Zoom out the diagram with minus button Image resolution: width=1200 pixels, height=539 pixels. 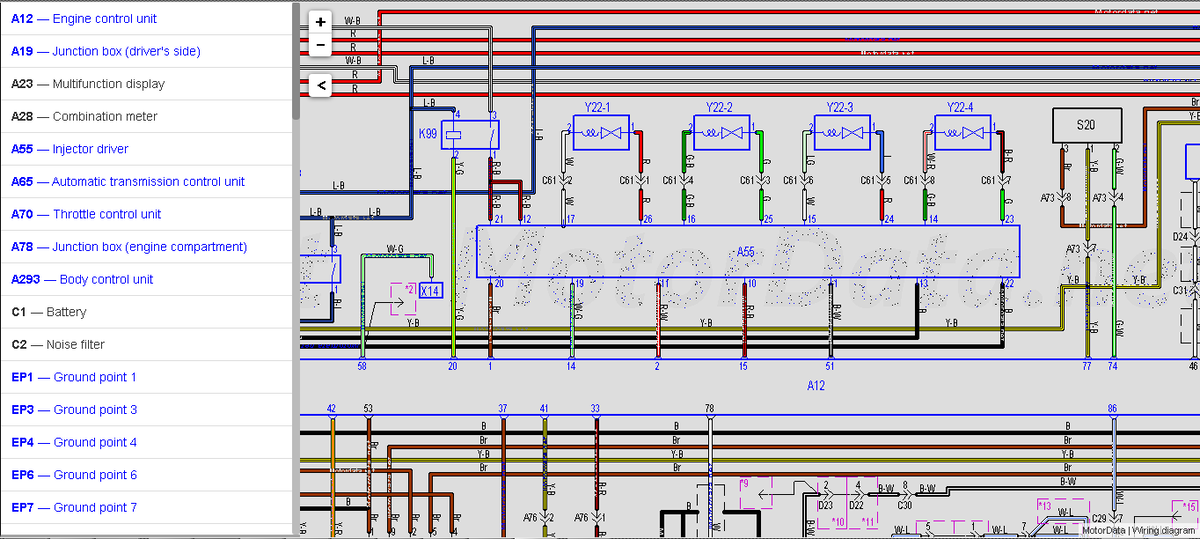pyautogui.click(x=320, y=45)
